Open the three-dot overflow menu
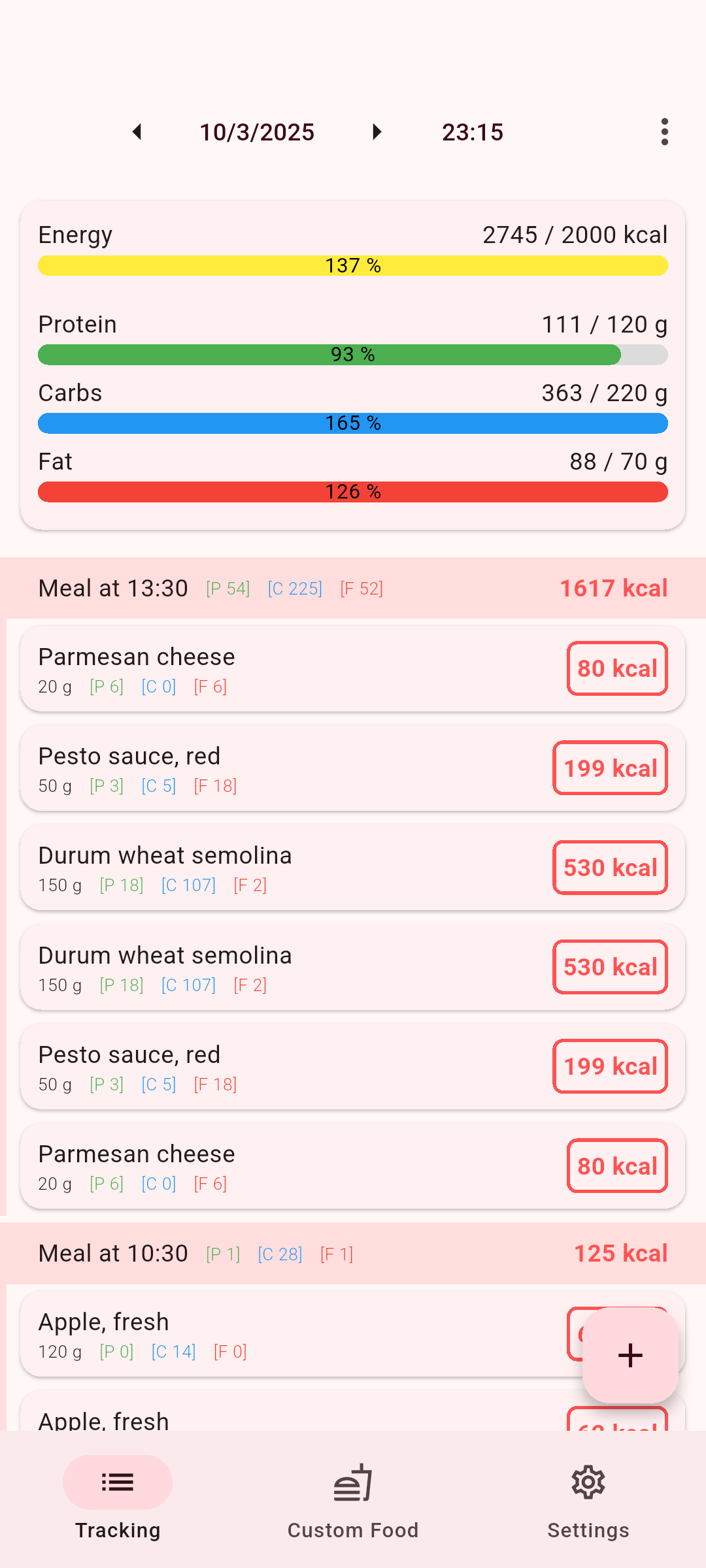Image resolution: width=706 pixels, height=1568 pixels. [x=664, y=132]
